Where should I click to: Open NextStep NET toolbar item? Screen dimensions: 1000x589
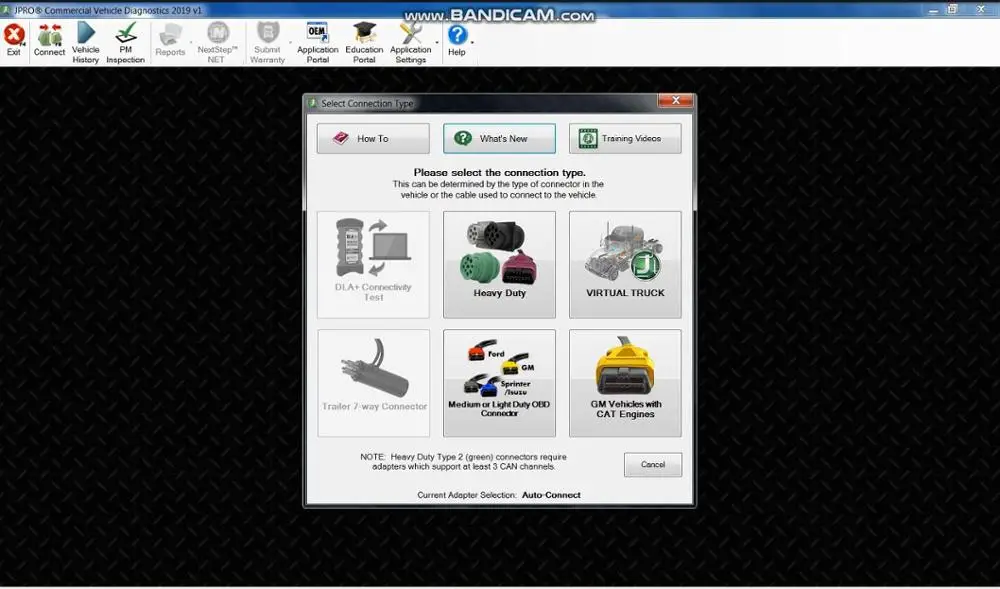tap(217, 43)
